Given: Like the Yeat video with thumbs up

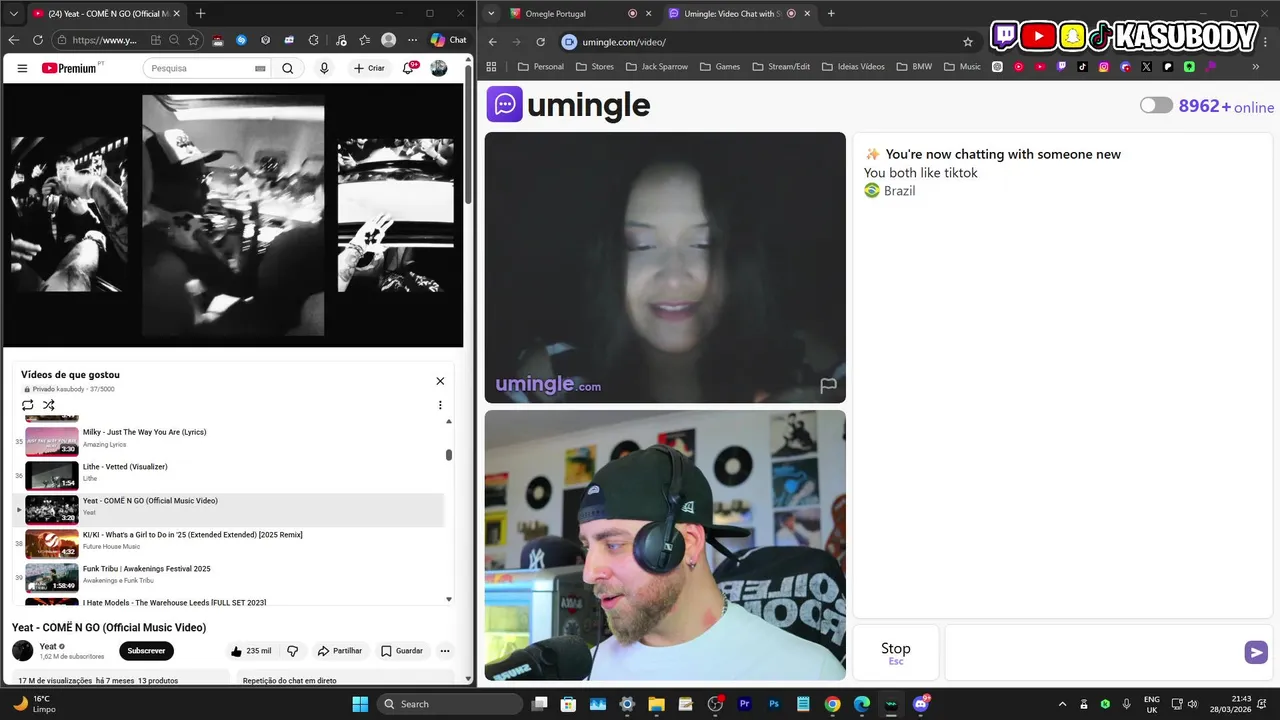Looking at the screenshot, I should [251, 651].
